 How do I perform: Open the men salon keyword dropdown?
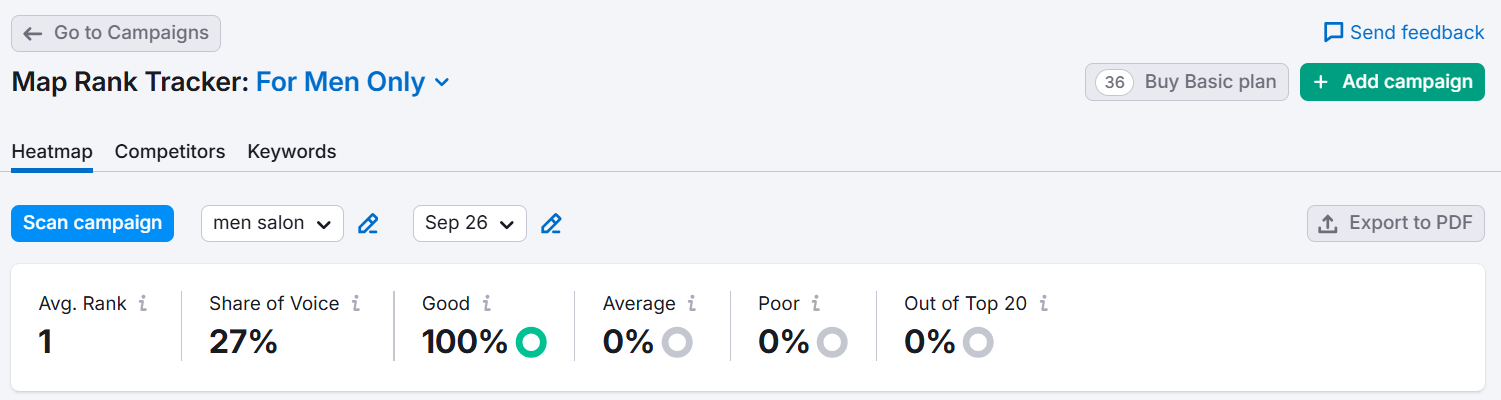pyautogui.click(x=272, y=223)
